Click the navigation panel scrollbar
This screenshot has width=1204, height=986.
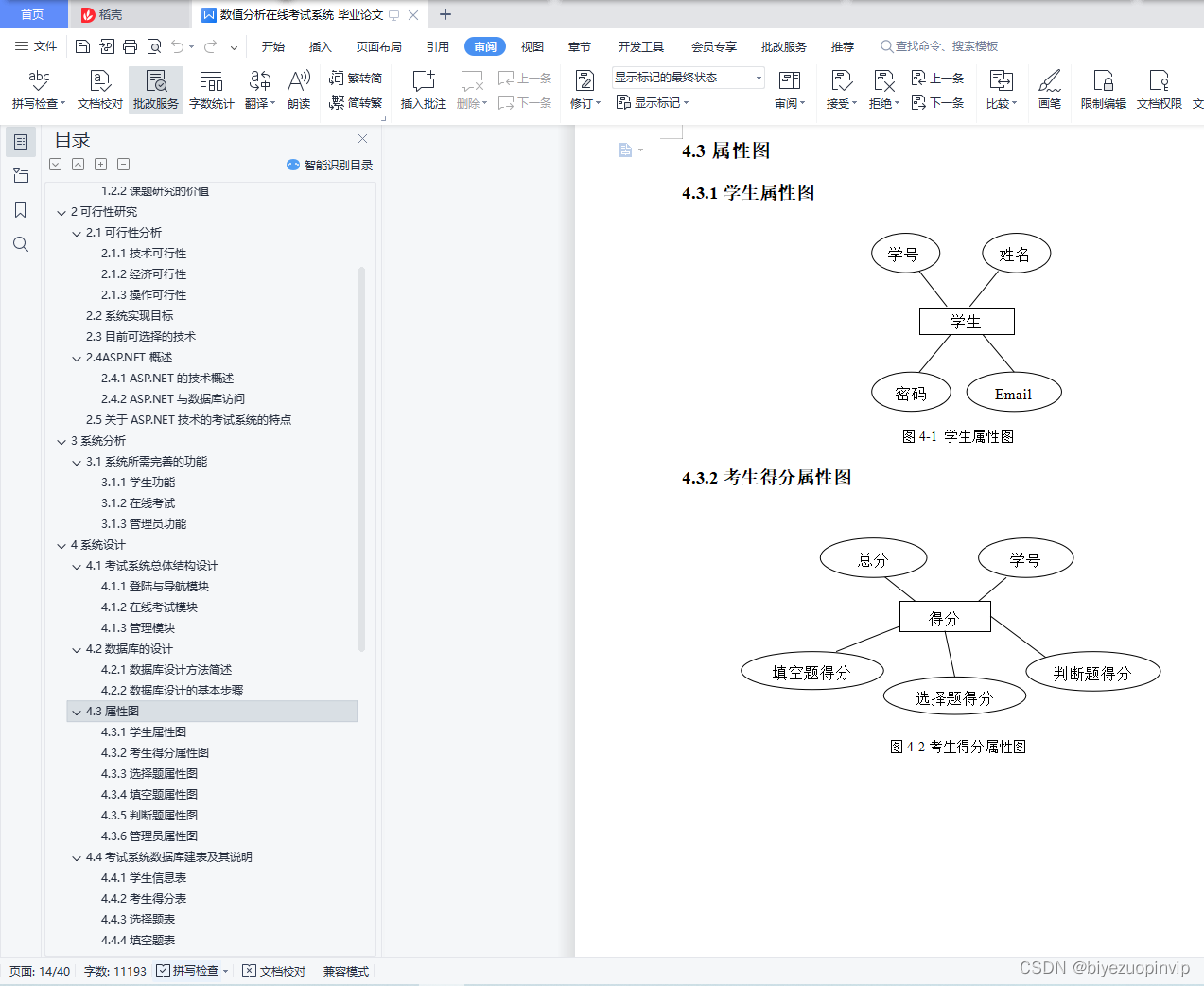coord(362,459)
